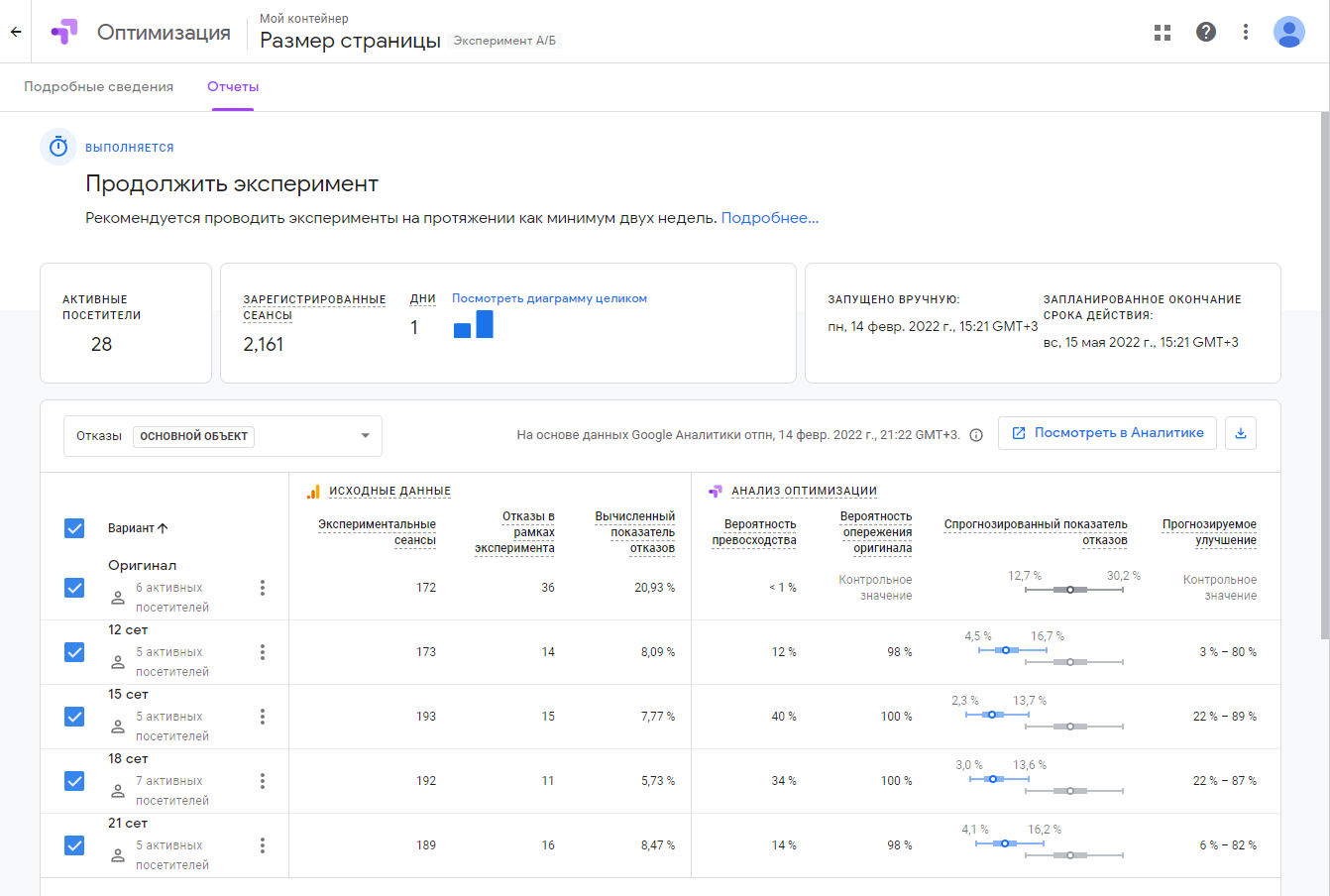Click Посмотреть в Аналитике button
Screen dimensions: 1330x896
(1107, 433)
